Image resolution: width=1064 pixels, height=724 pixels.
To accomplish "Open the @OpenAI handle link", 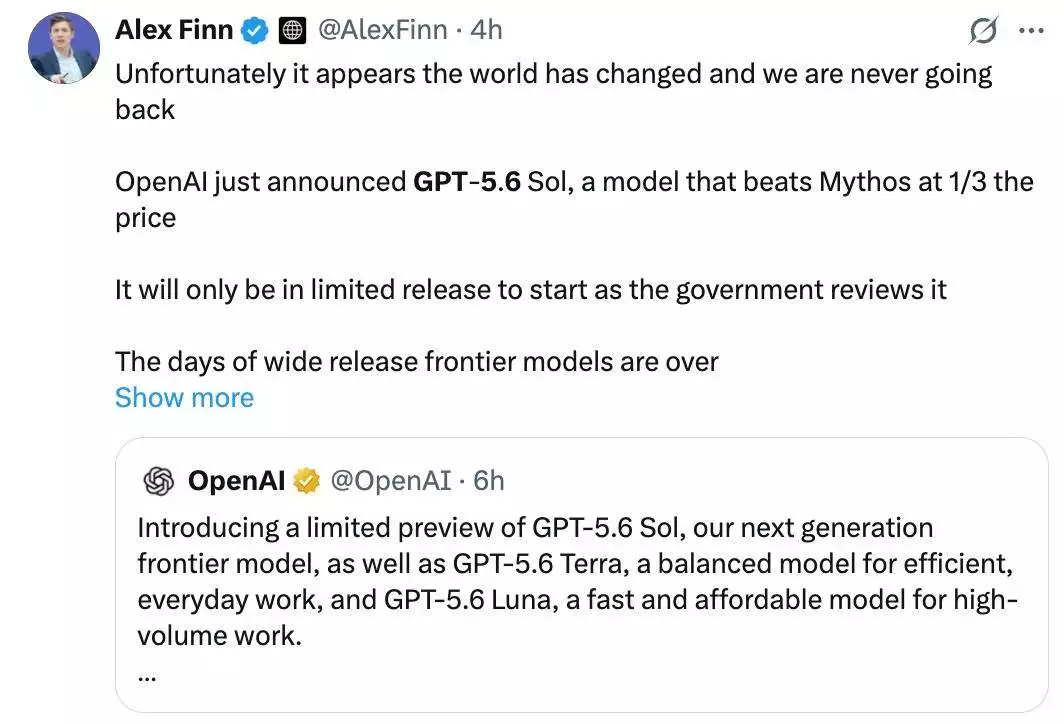I will click(391, 480).
